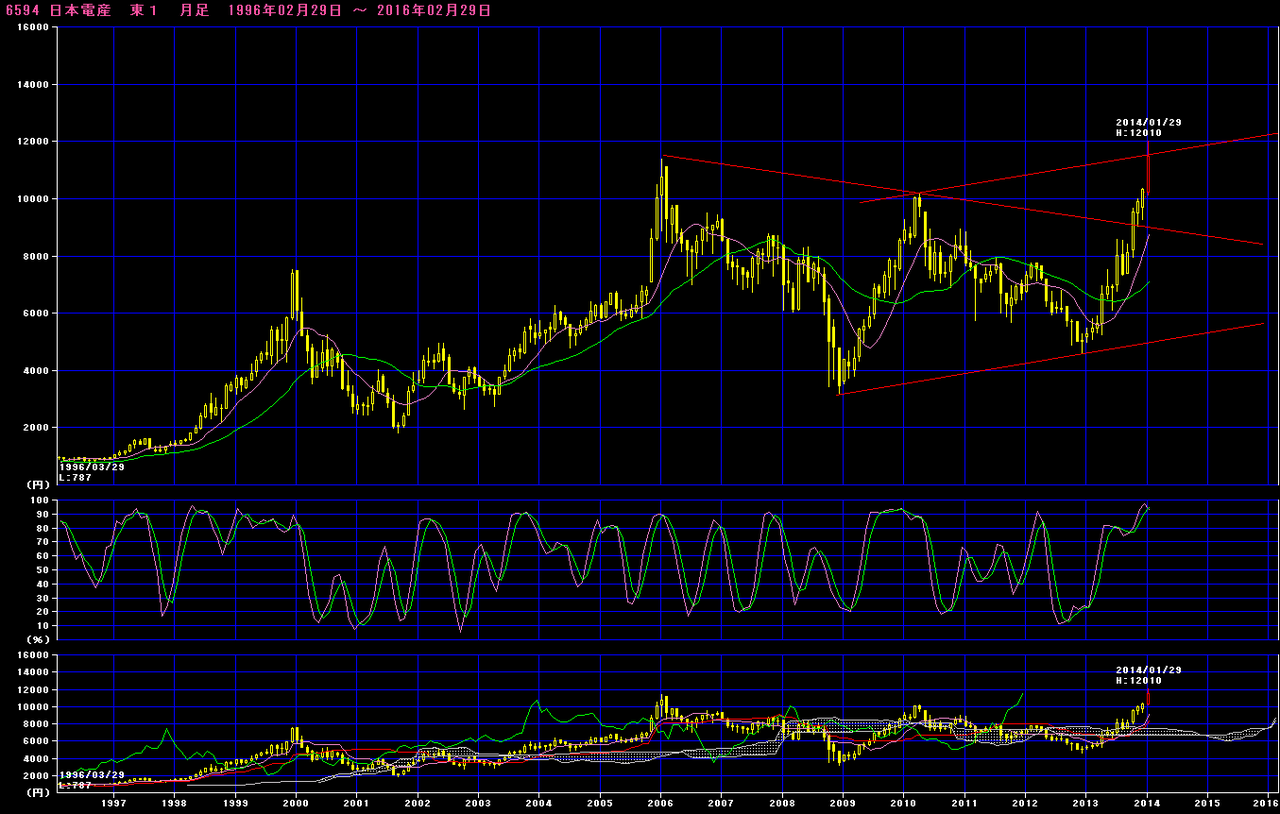Screen dimensions: 1280x814
Task: Click the "4000" label on the bottom chart axis
Action: (37, 758)
